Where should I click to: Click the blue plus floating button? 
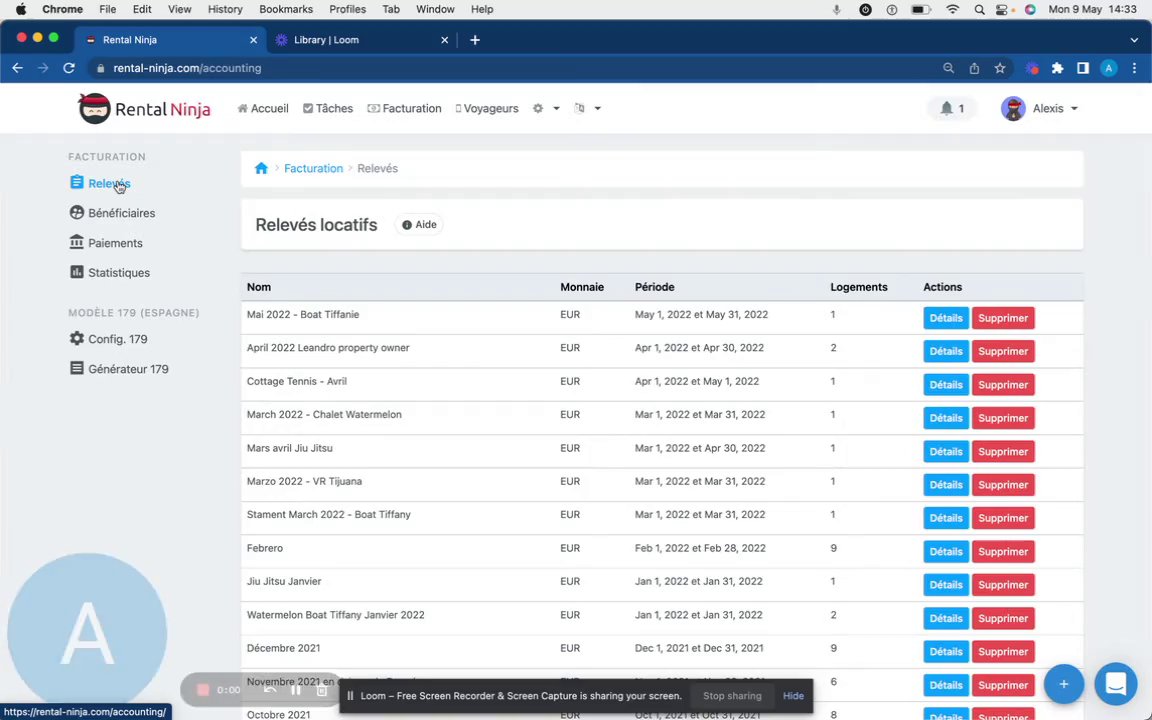pos(1063,684)
